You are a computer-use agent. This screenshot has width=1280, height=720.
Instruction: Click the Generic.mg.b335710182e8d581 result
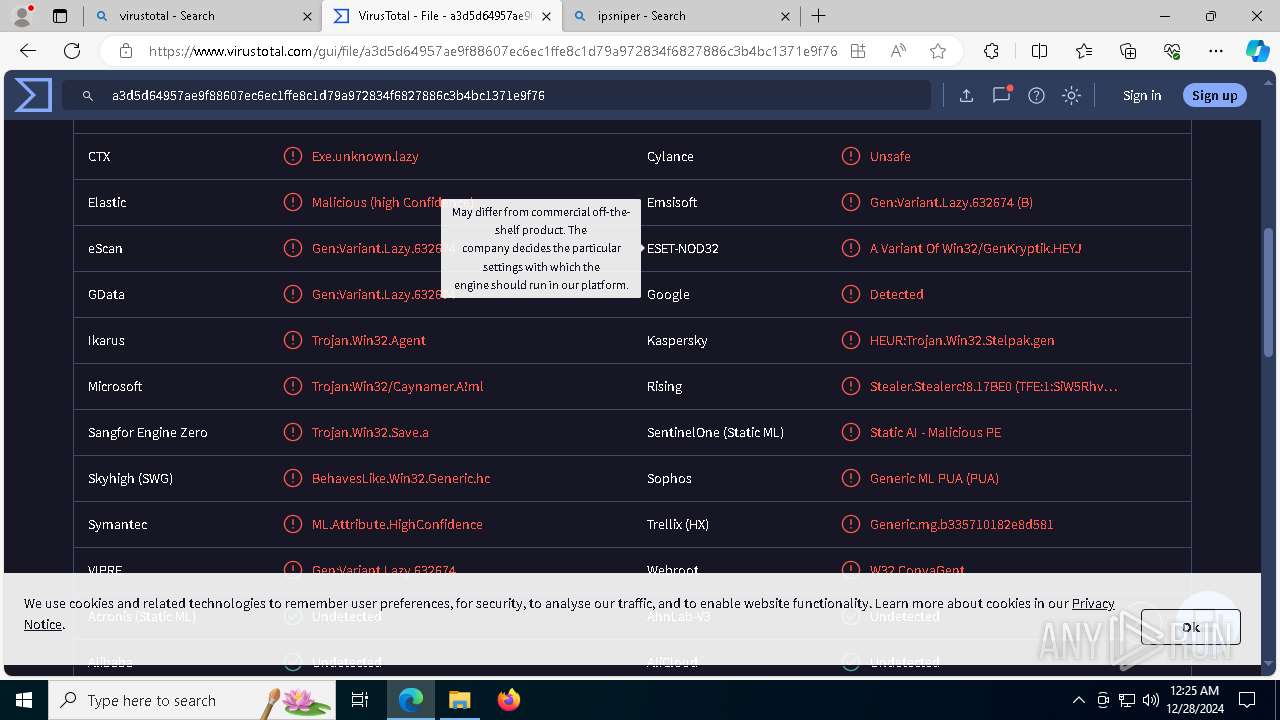pyautogui.click(x=961, y=524)
